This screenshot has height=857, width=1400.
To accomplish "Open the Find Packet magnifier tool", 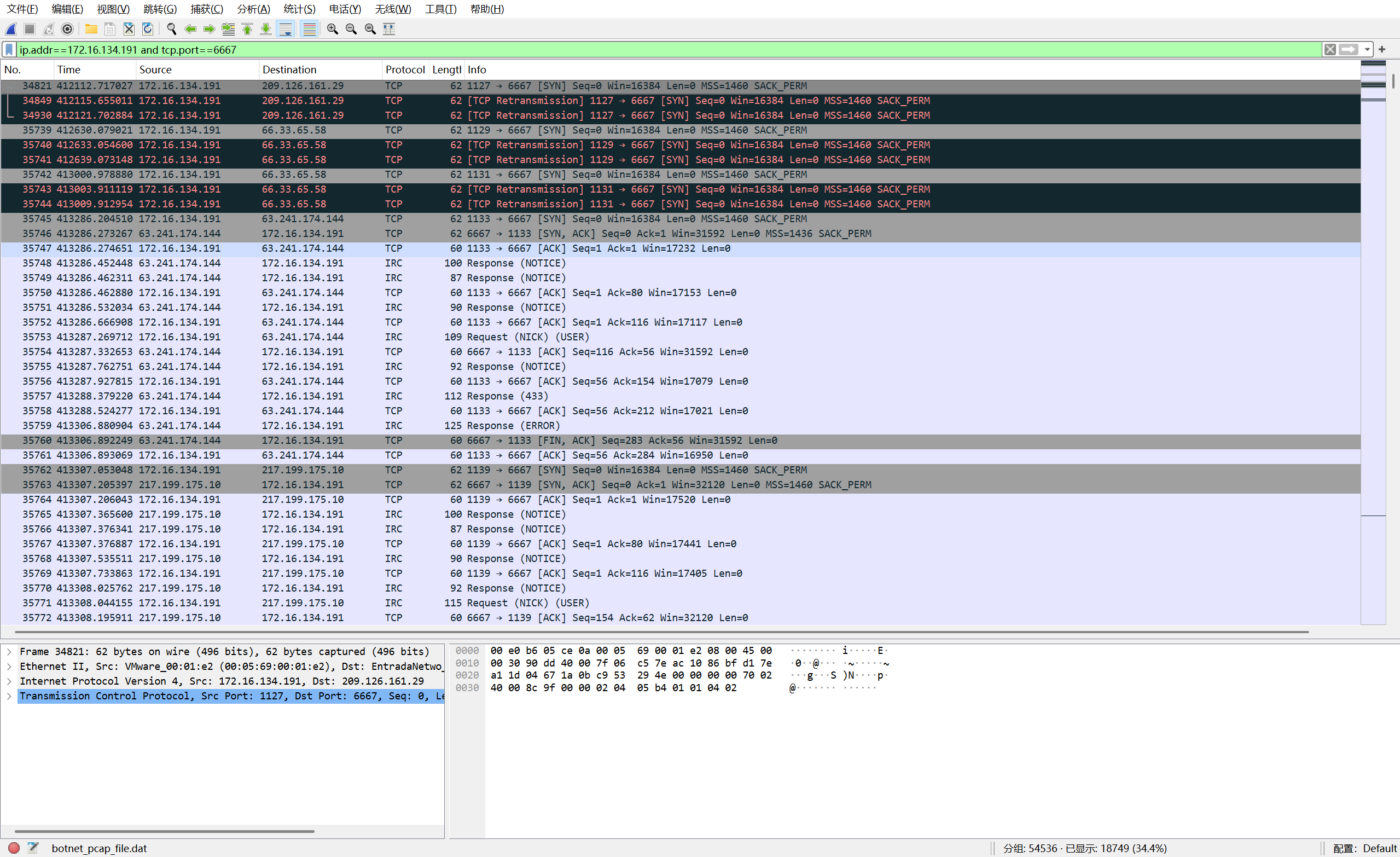I will click(172, 29).
